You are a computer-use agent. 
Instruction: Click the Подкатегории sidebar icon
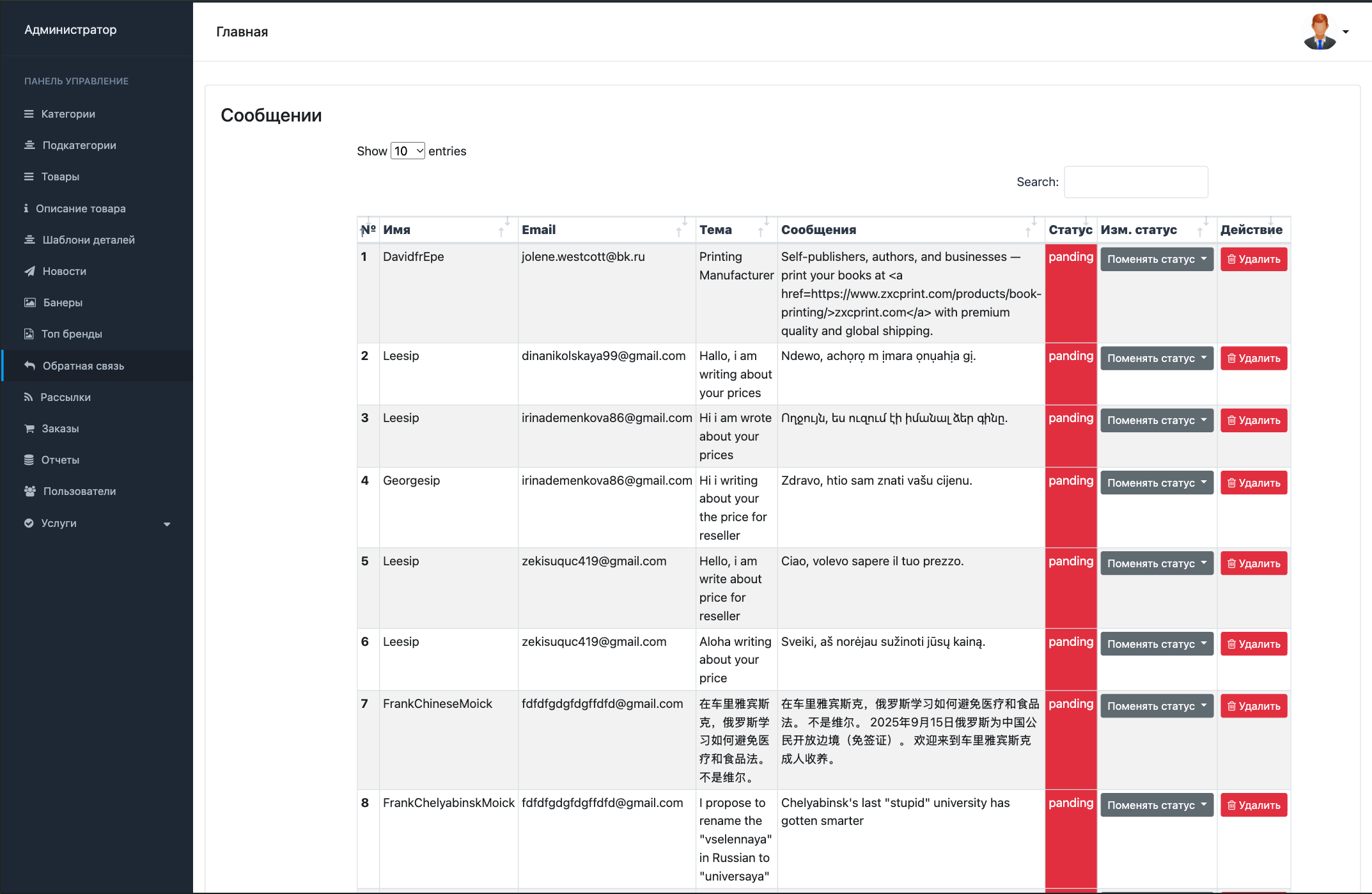point(29,145)
